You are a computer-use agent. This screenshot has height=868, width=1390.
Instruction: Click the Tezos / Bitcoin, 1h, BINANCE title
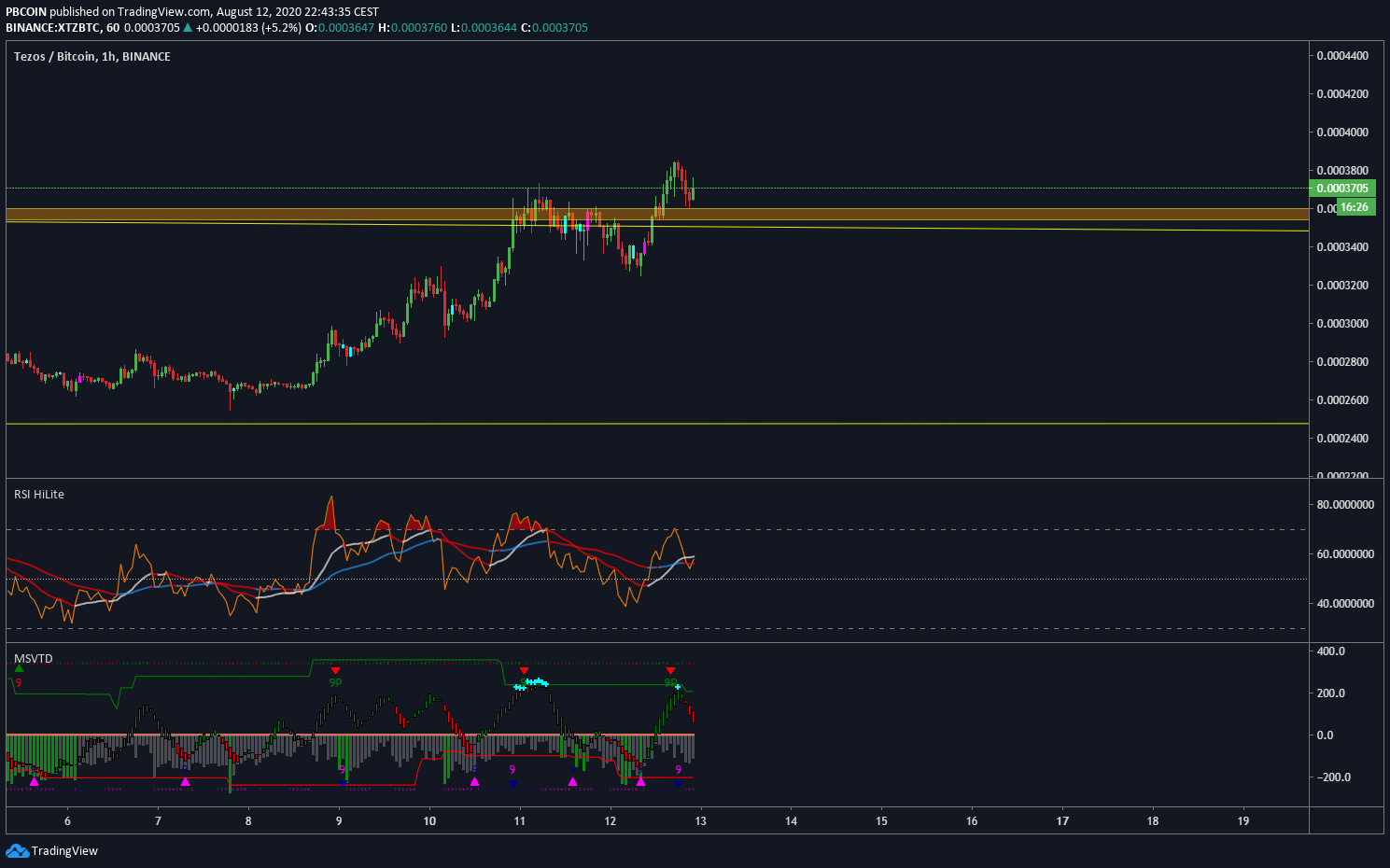pyautogui.click(x=92, y=57)
